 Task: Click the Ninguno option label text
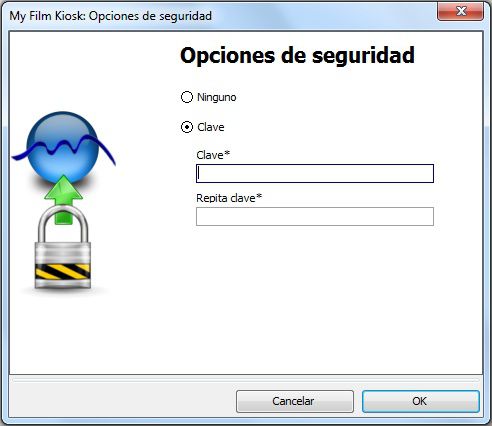217,97
